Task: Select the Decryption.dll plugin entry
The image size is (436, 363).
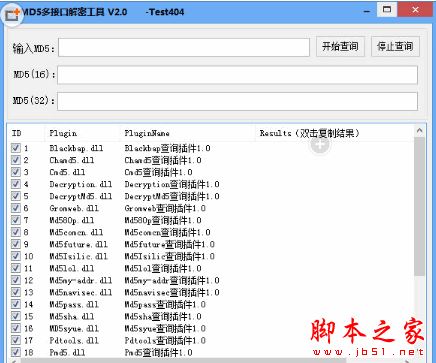Action: [x=81, y=184]
